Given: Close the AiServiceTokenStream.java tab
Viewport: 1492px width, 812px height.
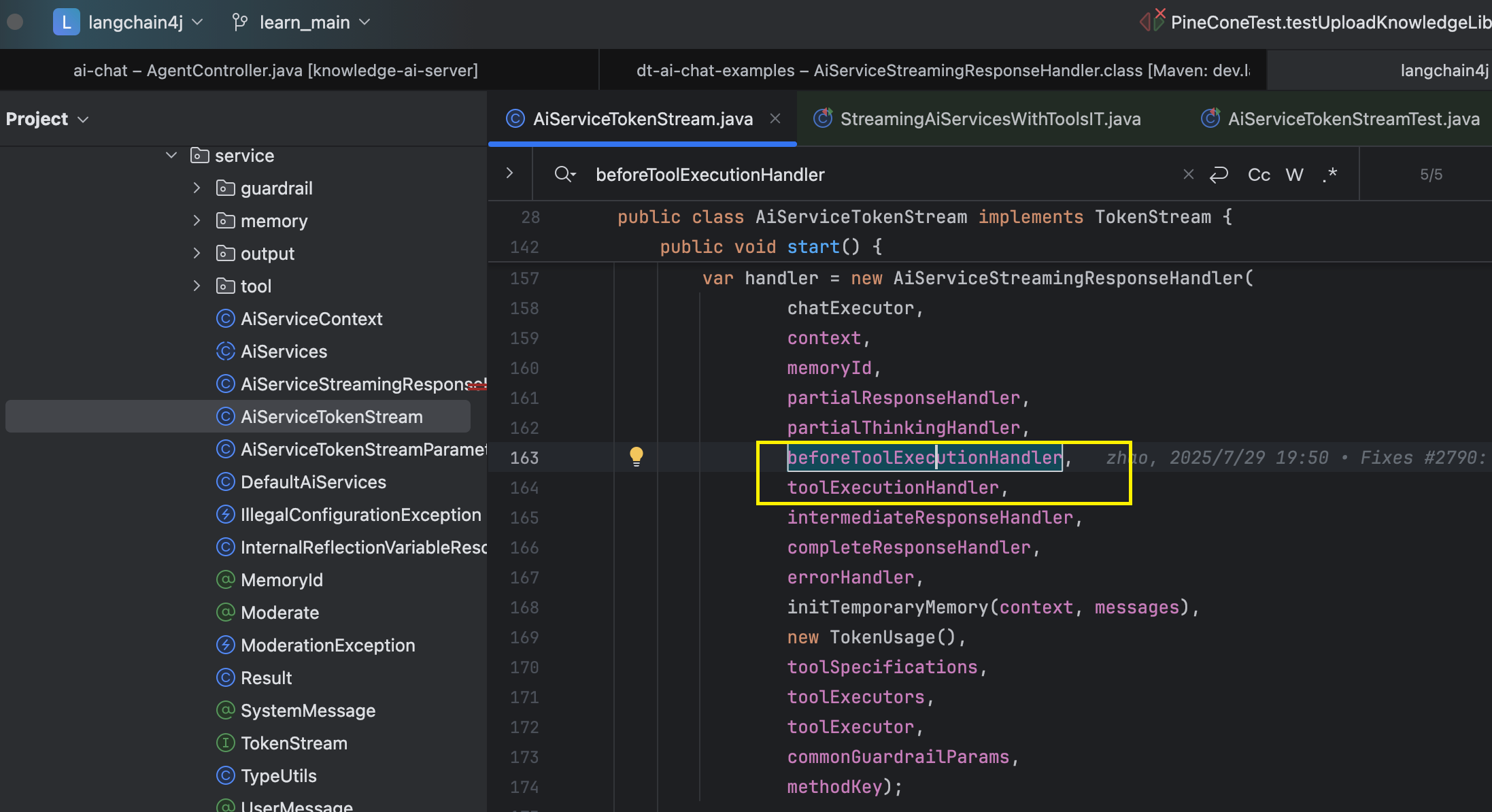Looking at the screenshot, I should [775, 119].
